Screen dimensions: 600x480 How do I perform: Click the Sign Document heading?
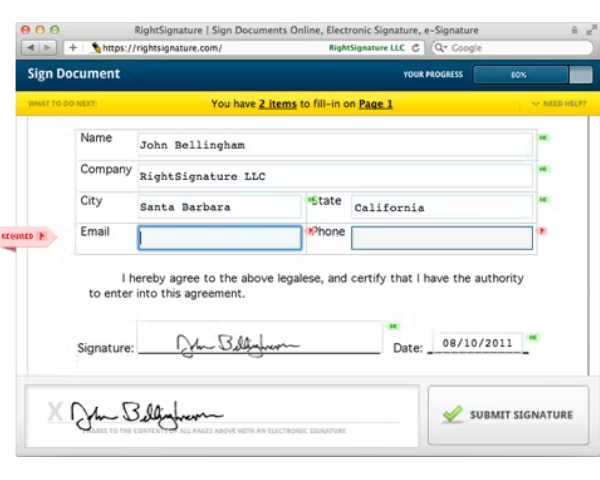tap(74, 73)
